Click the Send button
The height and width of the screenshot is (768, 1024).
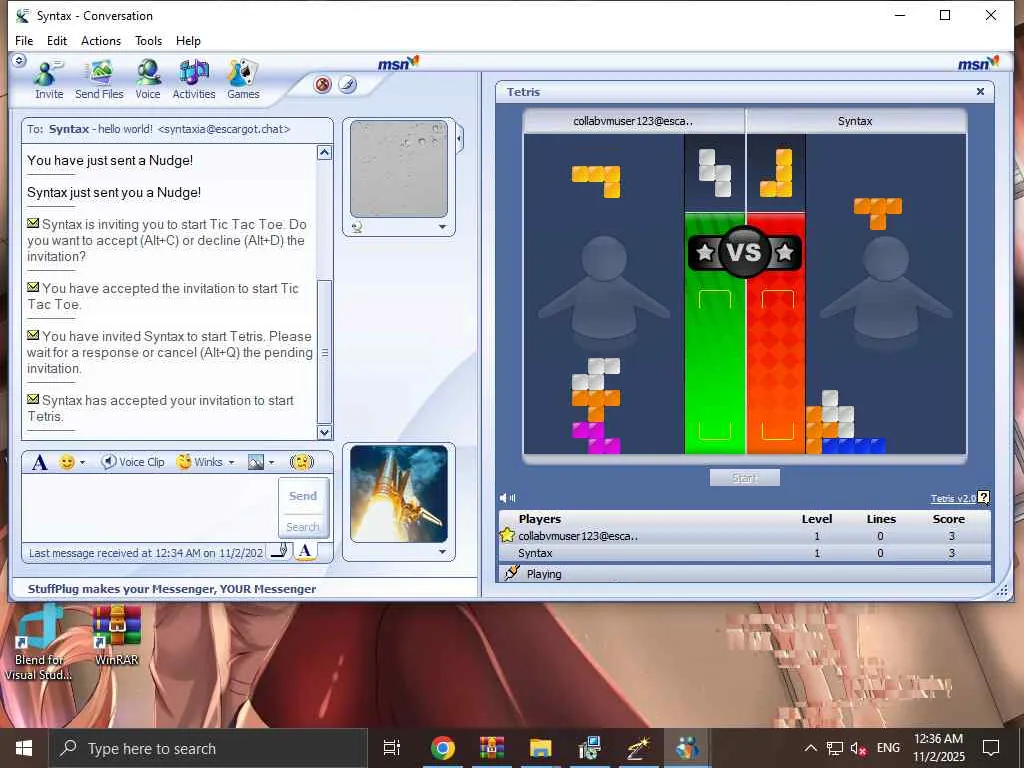coord(303,496)
